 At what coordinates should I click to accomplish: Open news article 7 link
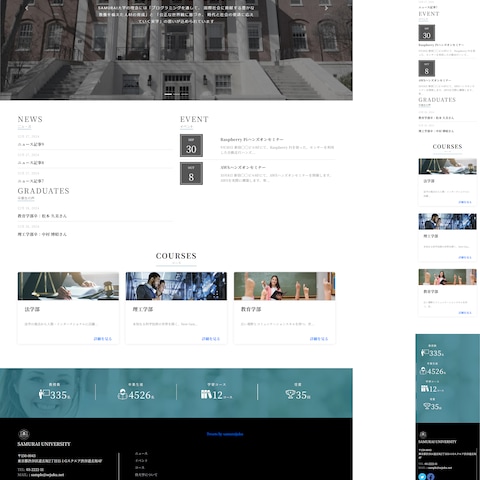[31, 181]
